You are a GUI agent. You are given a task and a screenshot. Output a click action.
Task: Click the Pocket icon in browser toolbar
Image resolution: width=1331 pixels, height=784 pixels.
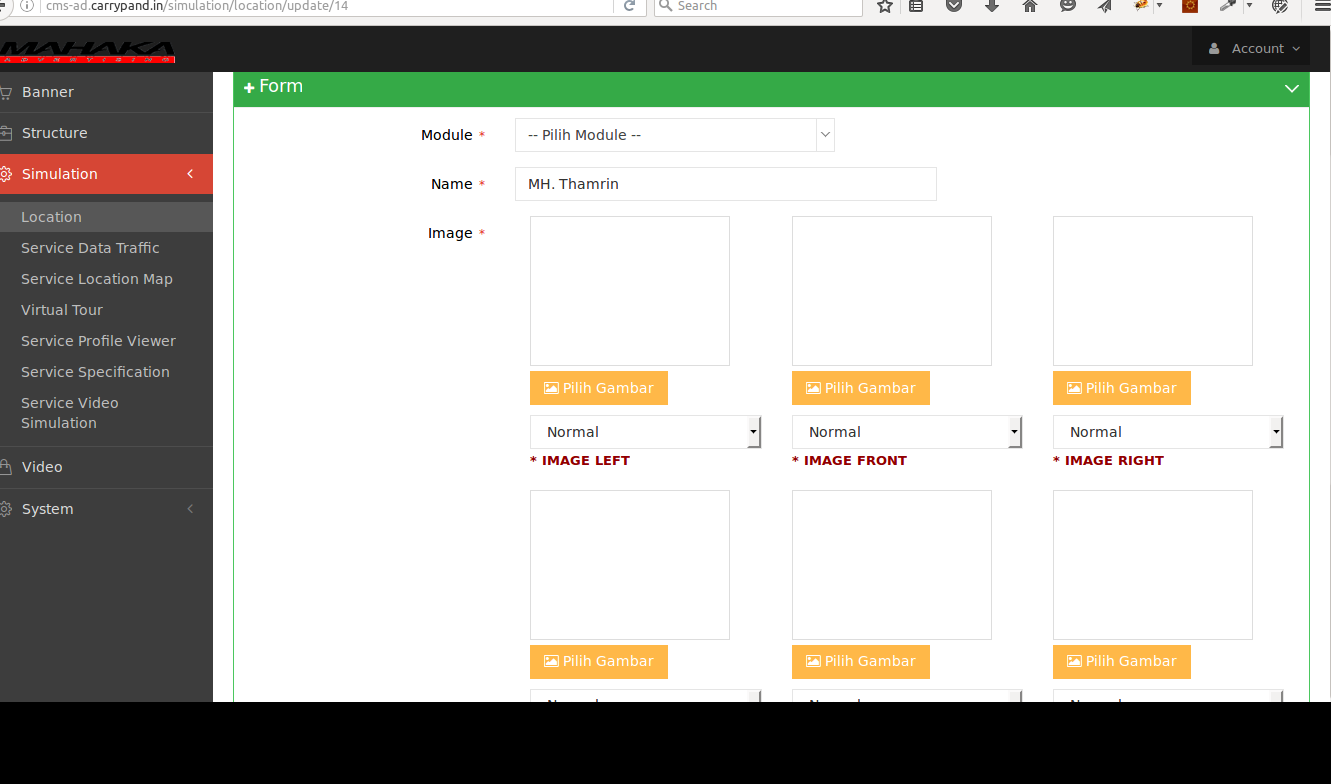click(x=954, y=6)
